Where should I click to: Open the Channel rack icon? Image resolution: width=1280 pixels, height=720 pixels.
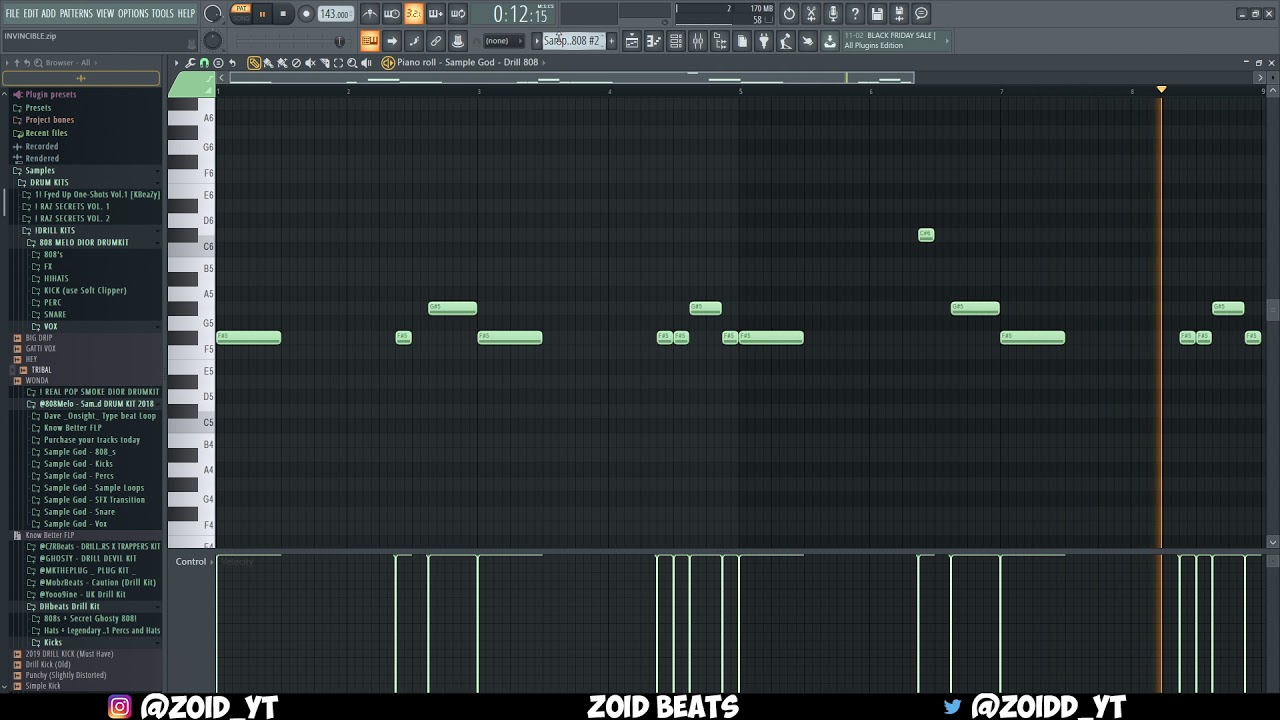tap(676, 41)
